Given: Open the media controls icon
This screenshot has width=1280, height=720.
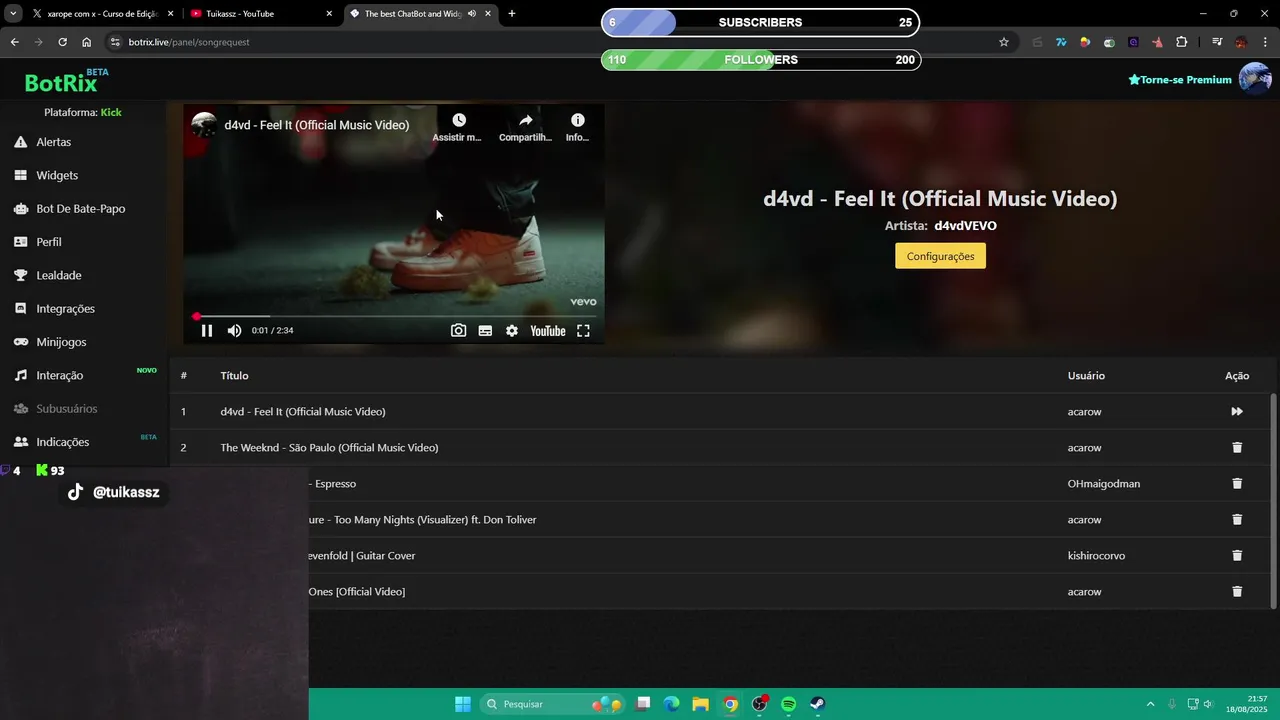Looking at the screenshot, I should [x=1217, y=42].
